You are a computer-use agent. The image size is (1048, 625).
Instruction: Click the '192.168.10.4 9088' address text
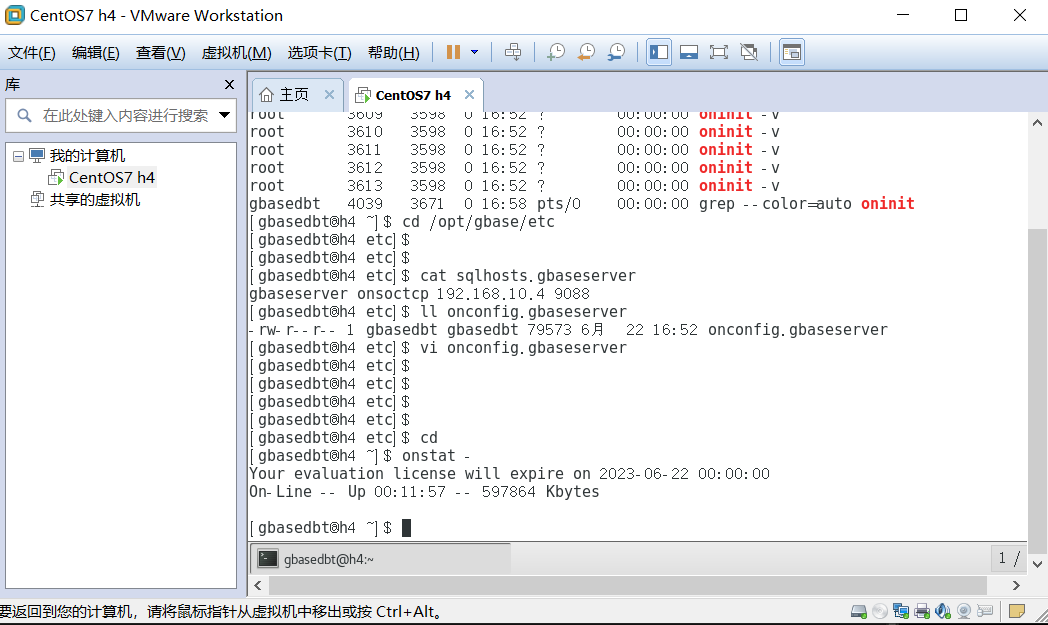[x=513, y=294]
